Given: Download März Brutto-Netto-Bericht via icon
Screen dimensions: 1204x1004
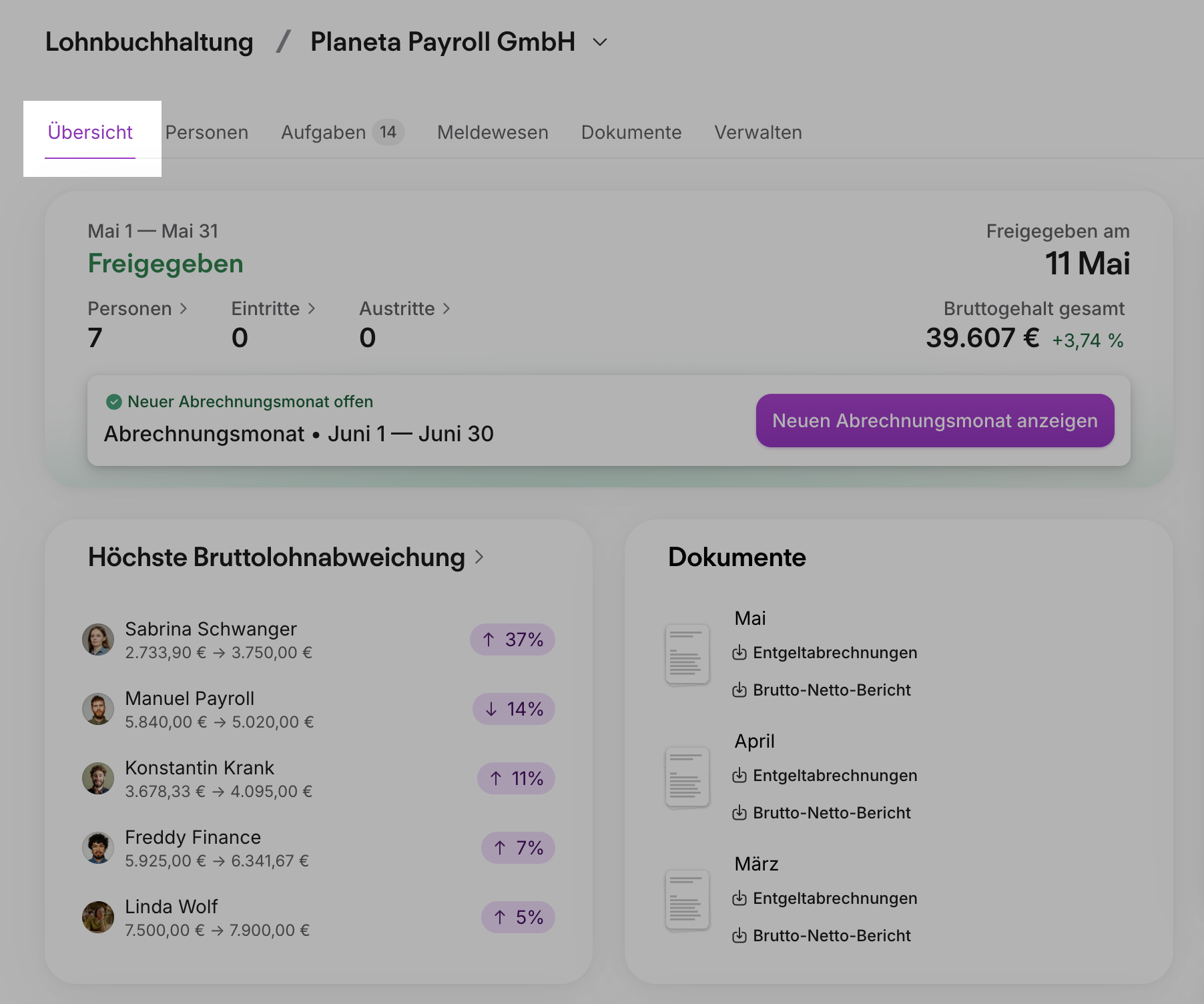Looking at the screenshot, I should [x=739, y=936].
